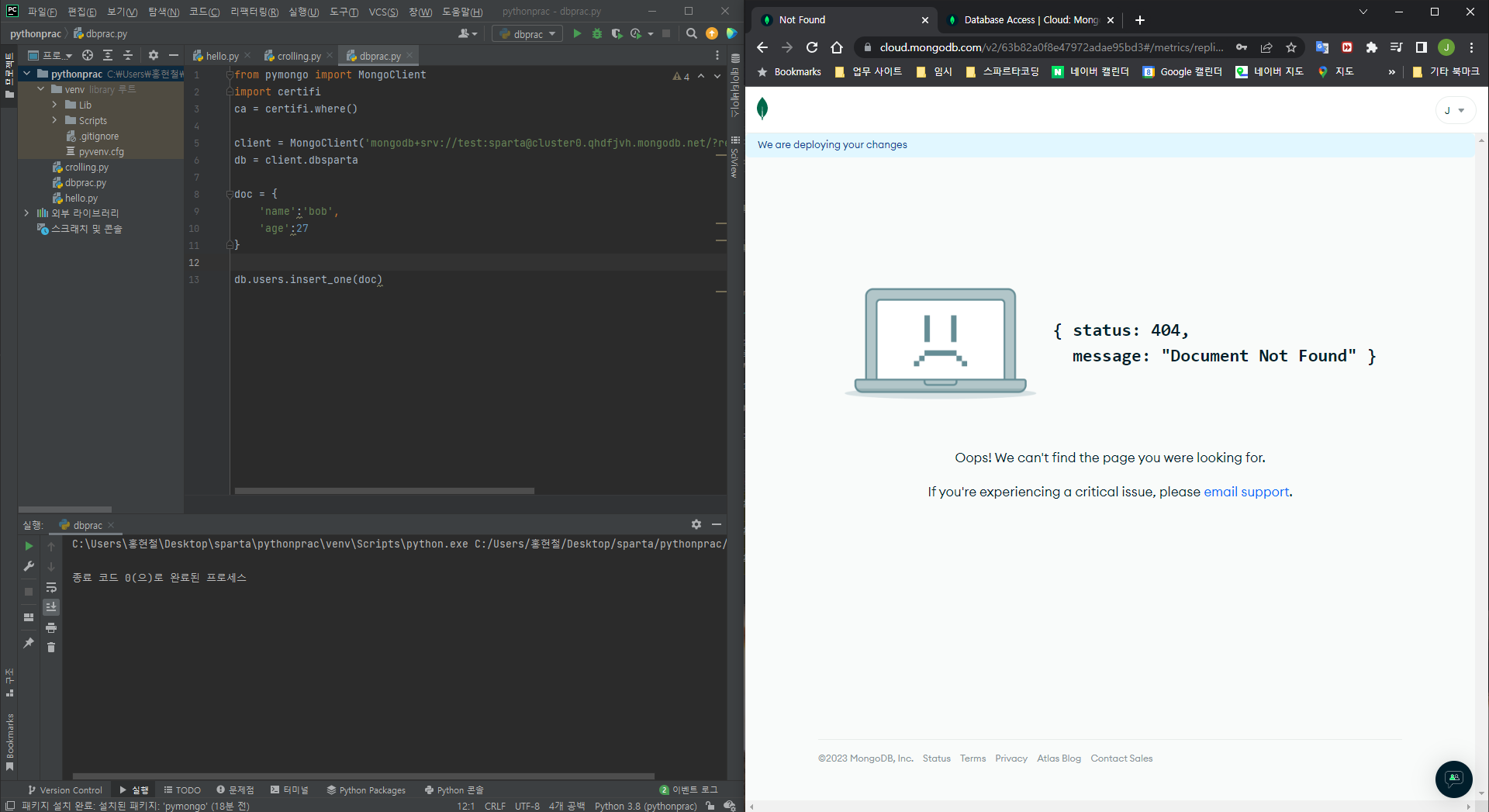The height and width of the screenshot is (812, 1489).
Task: Collapse all in project tree toolbar
Action: (x=128, y=55)
